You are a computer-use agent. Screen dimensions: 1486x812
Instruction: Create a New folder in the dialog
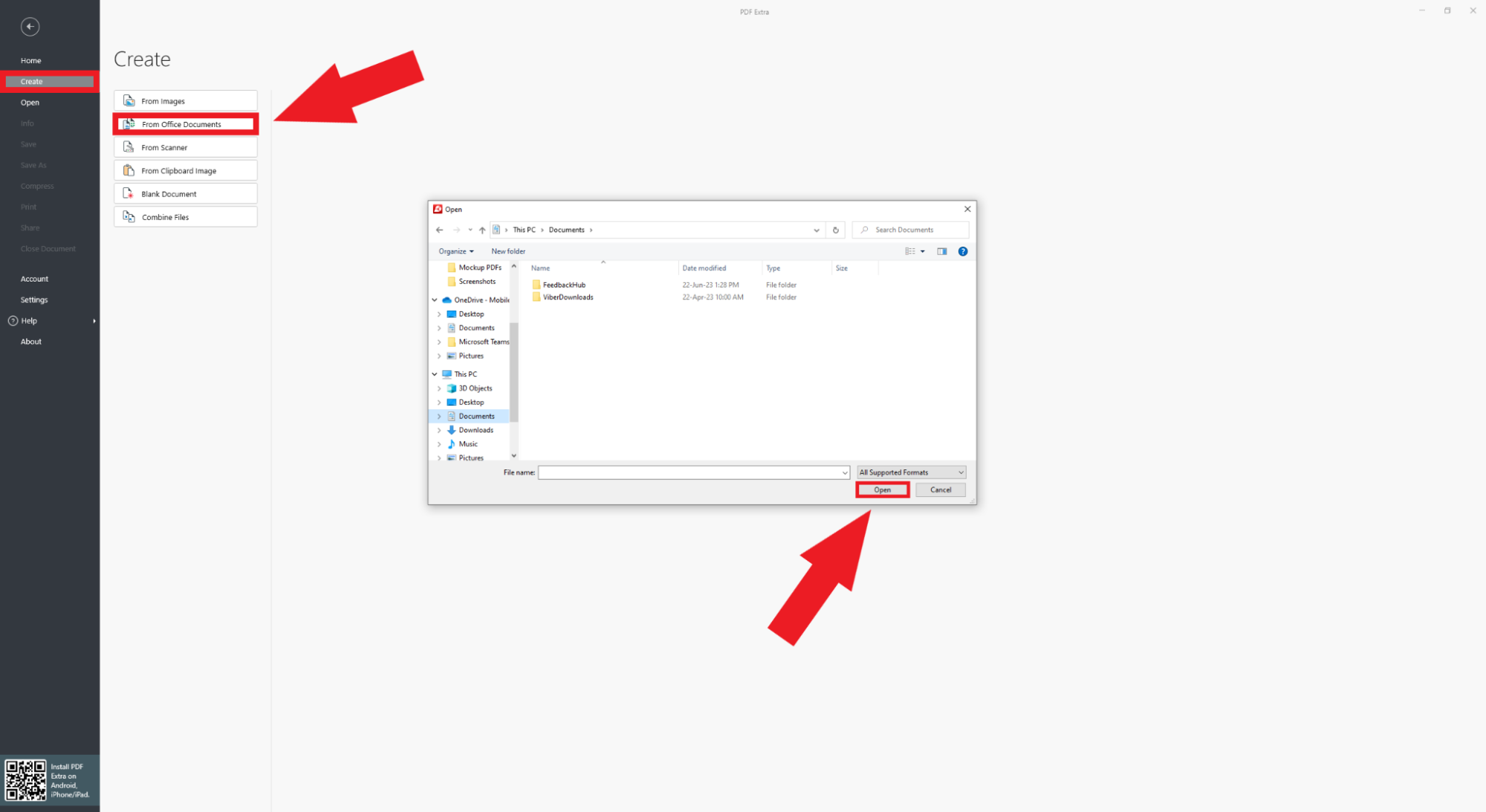(508, 251)
